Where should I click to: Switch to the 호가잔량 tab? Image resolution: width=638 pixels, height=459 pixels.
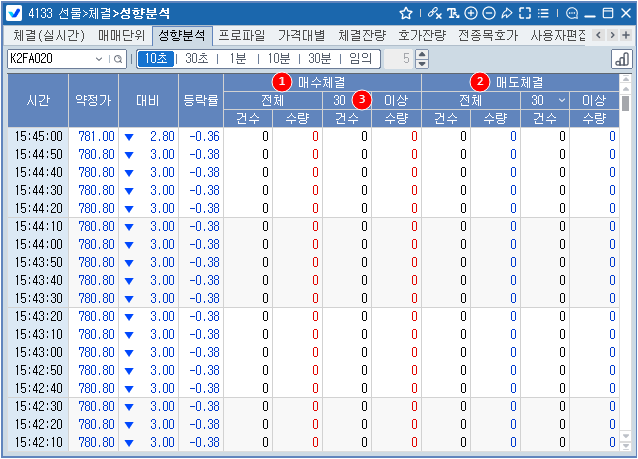coord(420,35)
